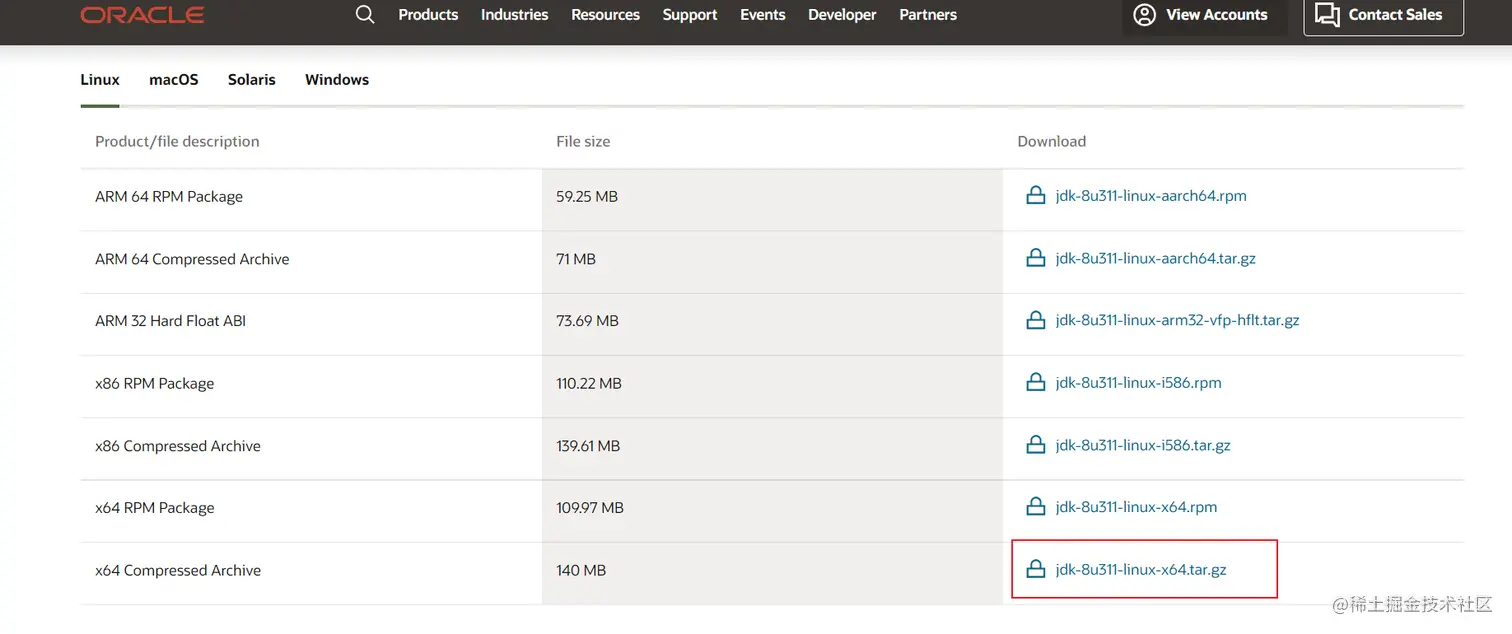Click lock icon beside jdk-8u311-linux-aarch64.rpm

[1036, 196]
